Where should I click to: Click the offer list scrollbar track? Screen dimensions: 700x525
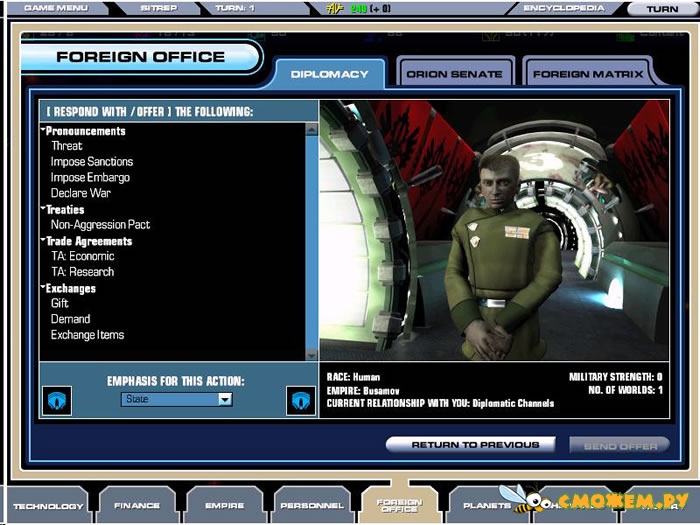tap(312, 242)
